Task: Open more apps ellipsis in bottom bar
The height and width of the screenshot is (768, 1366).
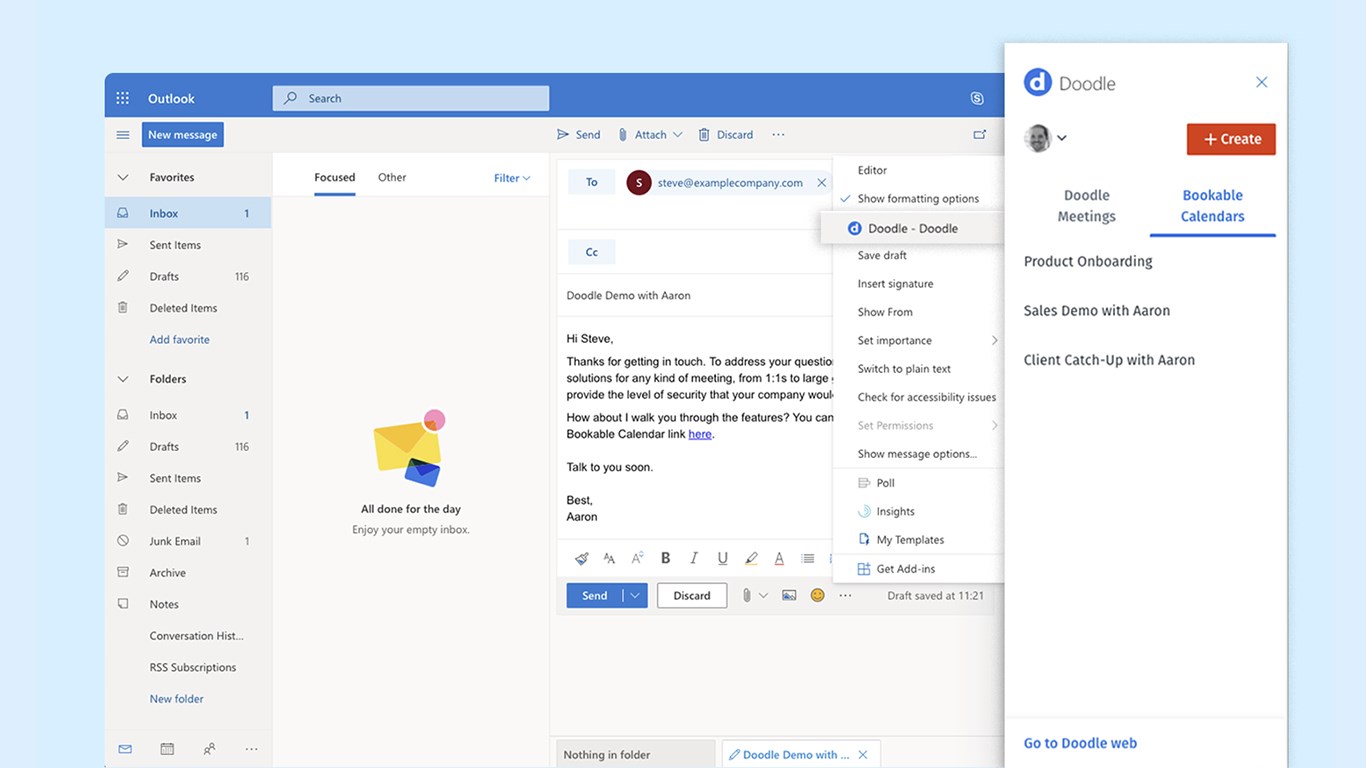Action: 251,749
